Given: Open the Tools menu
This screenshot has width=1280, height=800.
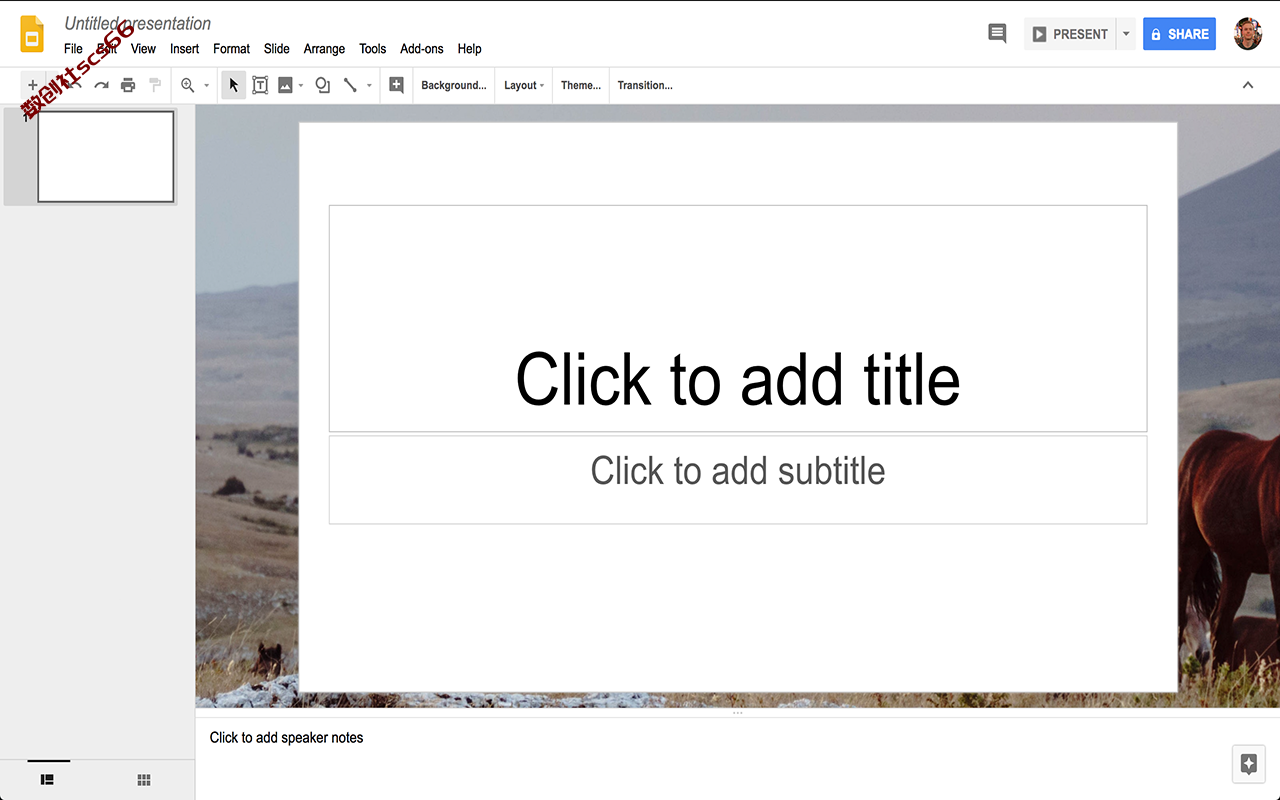Looking at the screenshot, I should 373,48.
